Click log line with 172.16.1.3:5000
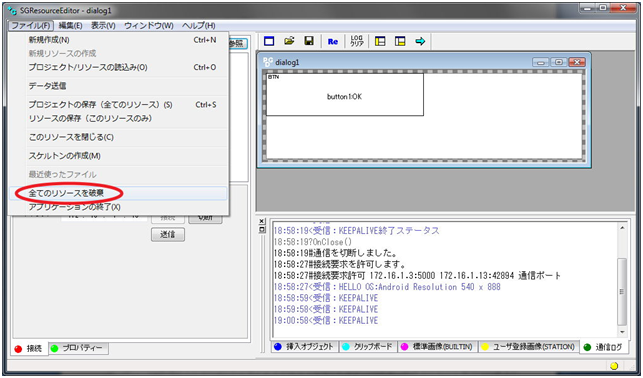This screenshot has height=378, width=643. [417, 276]
